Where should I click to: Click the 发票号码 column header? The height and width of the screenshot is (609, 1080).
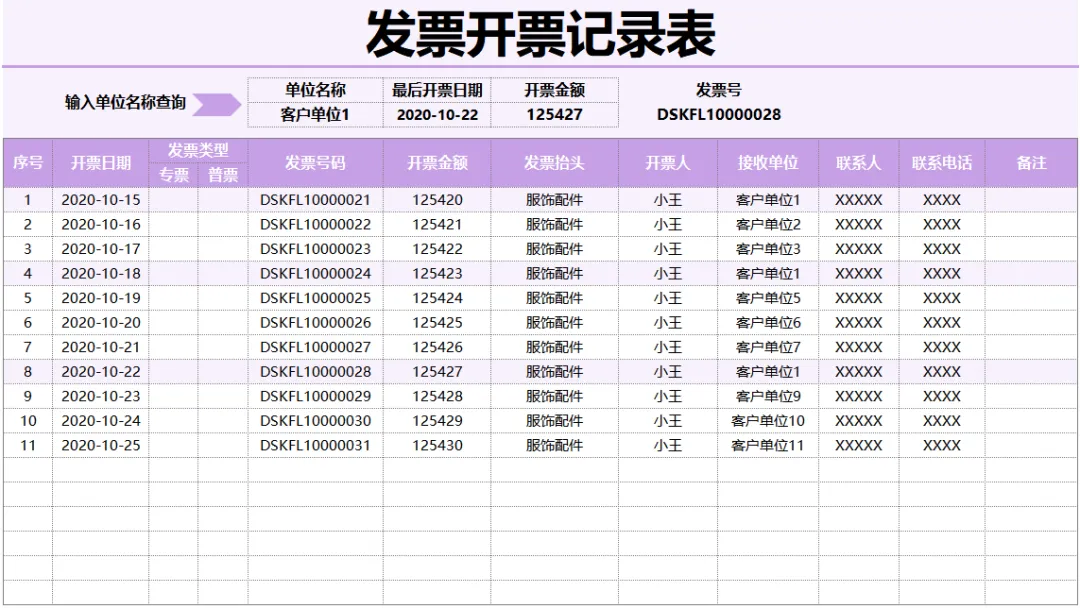(315, 163)
